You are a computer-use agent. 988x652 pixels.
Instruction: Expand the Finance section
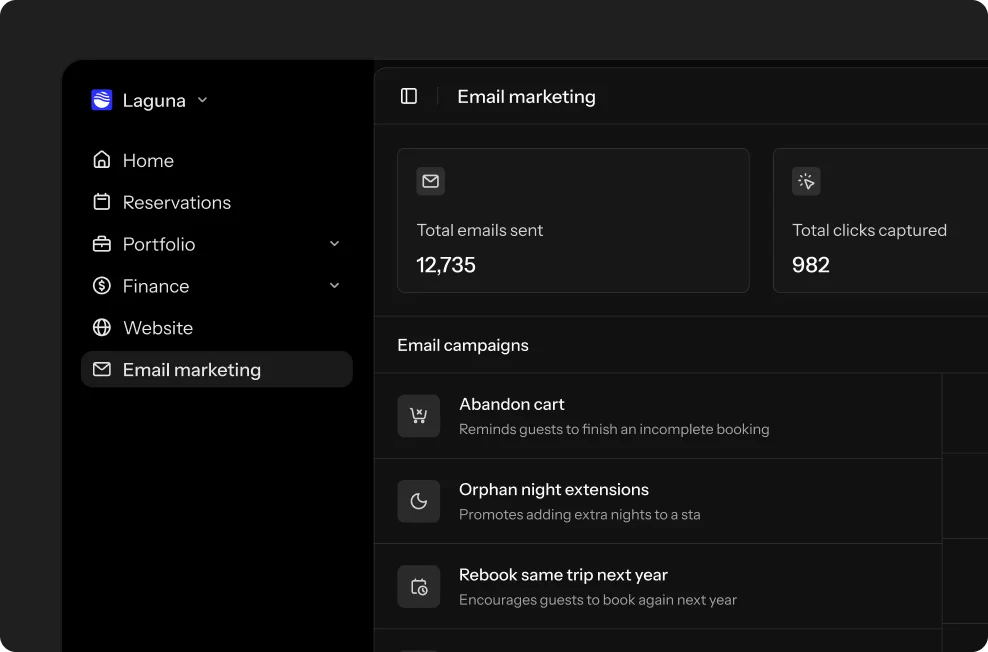pos(334,286)
